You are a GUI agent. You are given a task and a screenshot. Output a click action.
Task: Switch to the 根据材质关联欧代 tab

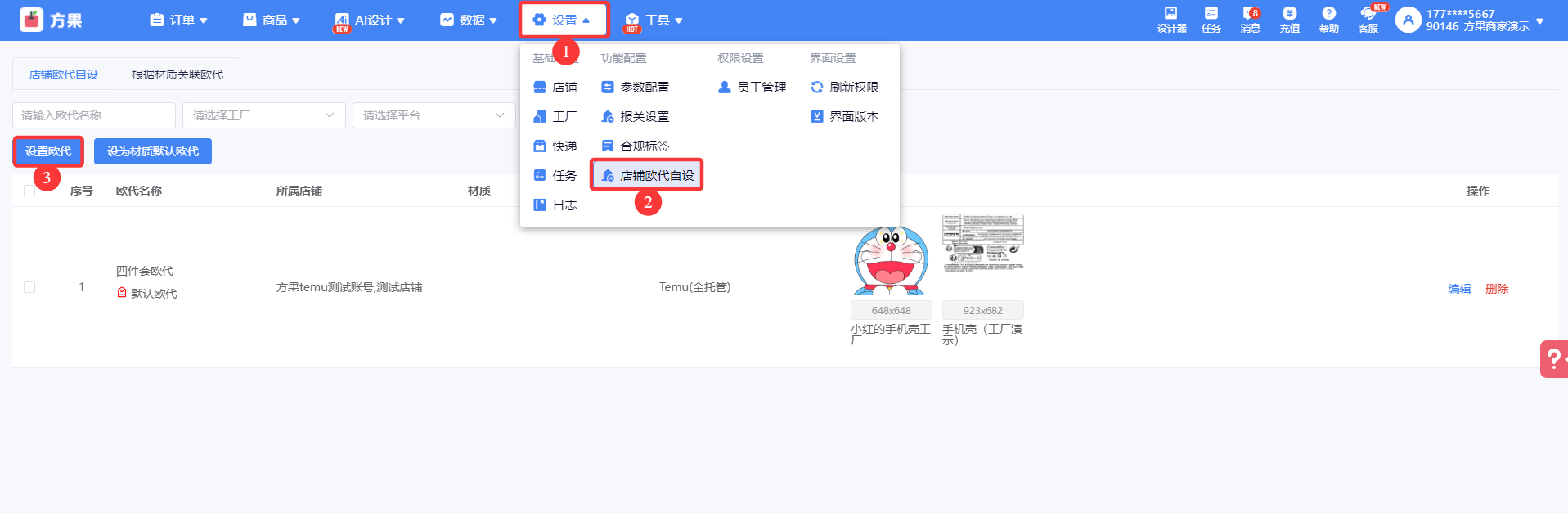tap(177, 74)
